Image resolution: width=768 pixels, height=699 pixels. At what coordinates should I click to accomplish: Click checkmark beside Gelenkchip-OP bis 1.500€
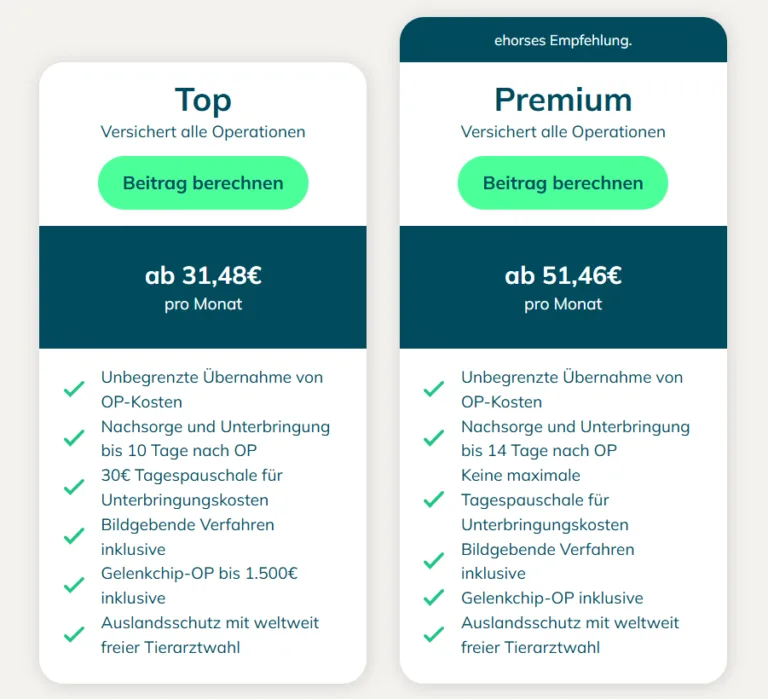pos(74,585)
